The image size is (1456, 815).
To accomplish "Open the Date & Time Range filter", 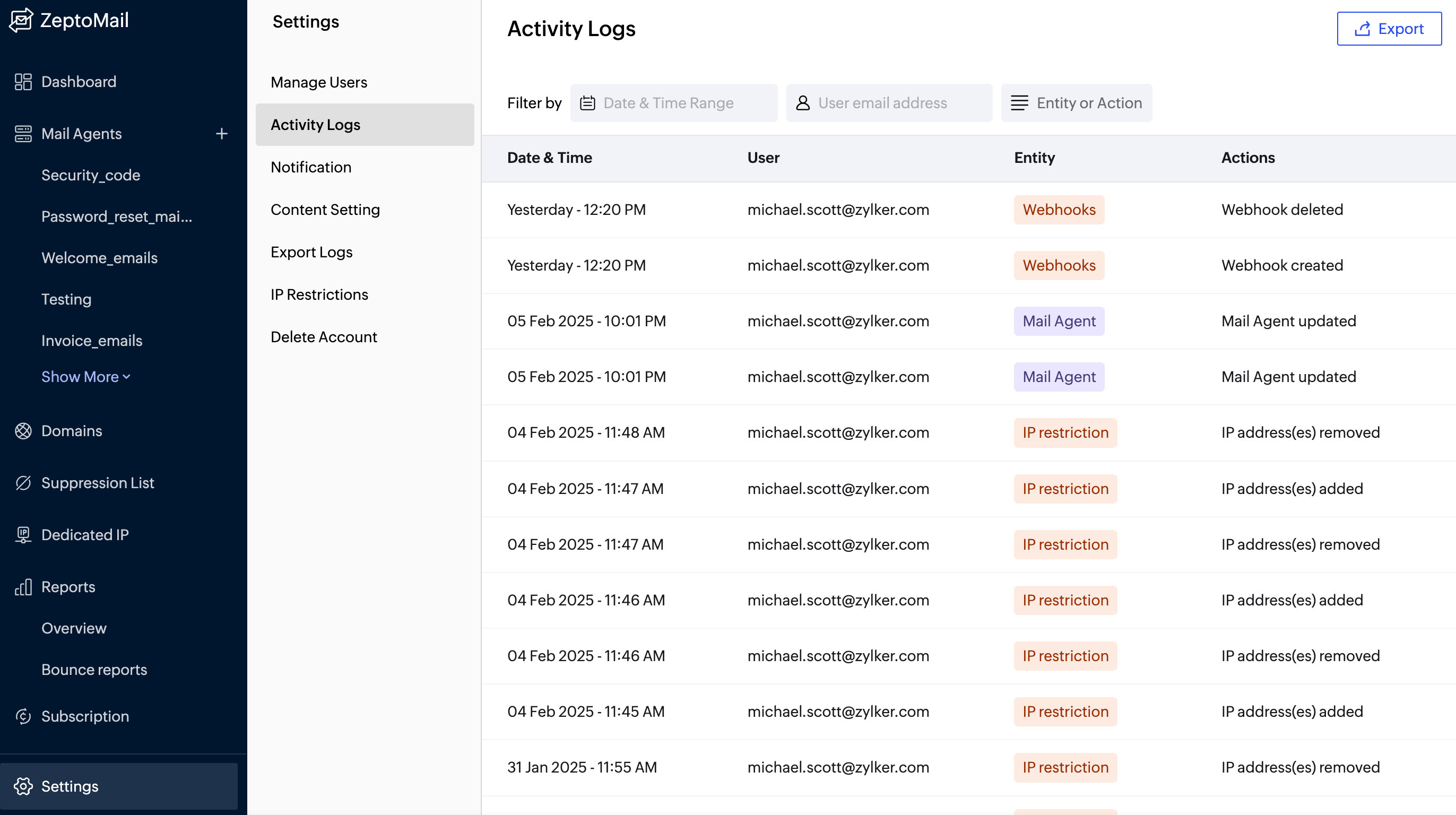I will coord(673,103).
